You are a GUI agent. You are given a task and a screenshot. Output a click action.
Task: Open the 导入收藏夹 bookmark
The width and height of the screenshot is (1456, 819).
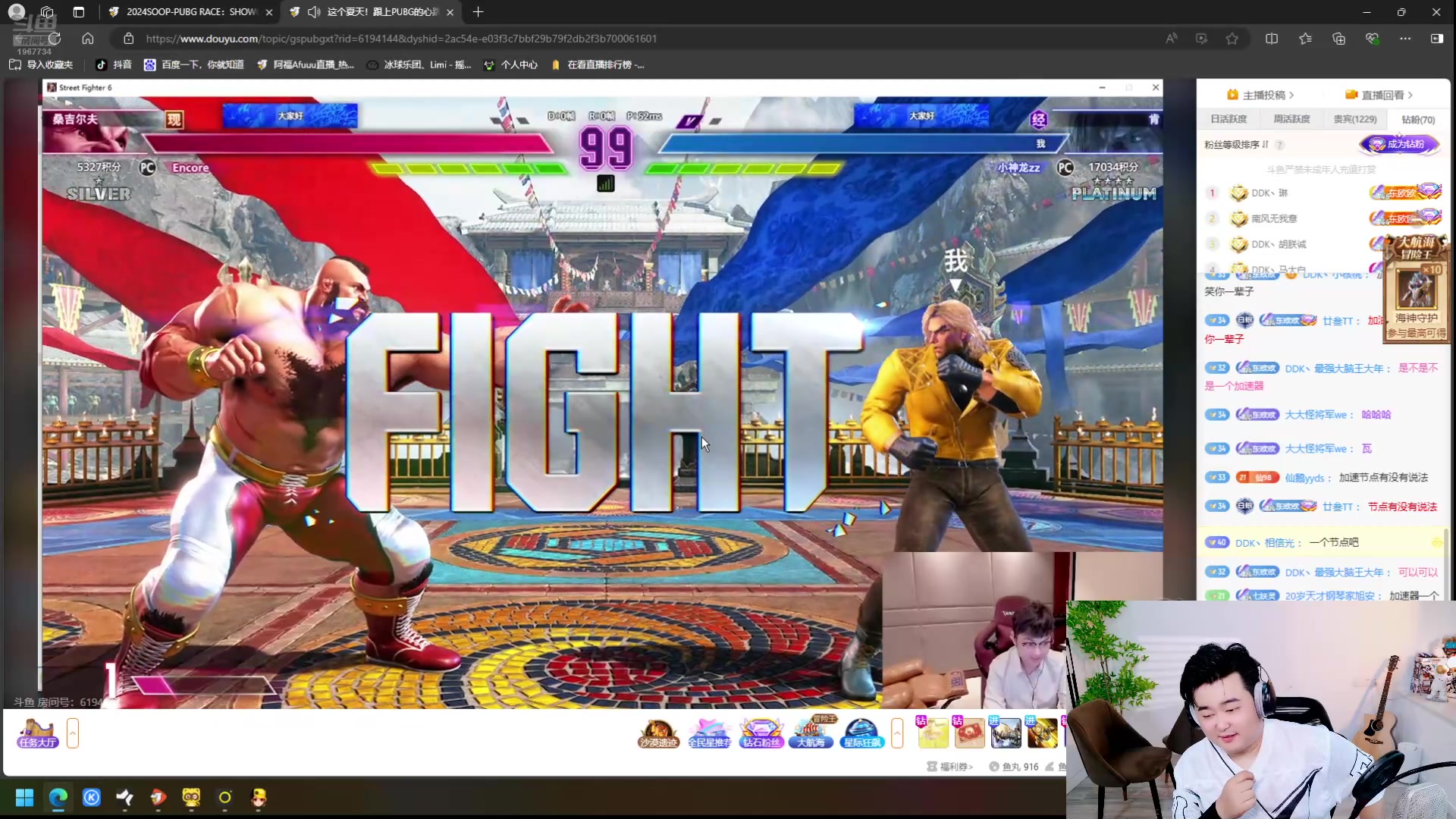tap(42, 65)
